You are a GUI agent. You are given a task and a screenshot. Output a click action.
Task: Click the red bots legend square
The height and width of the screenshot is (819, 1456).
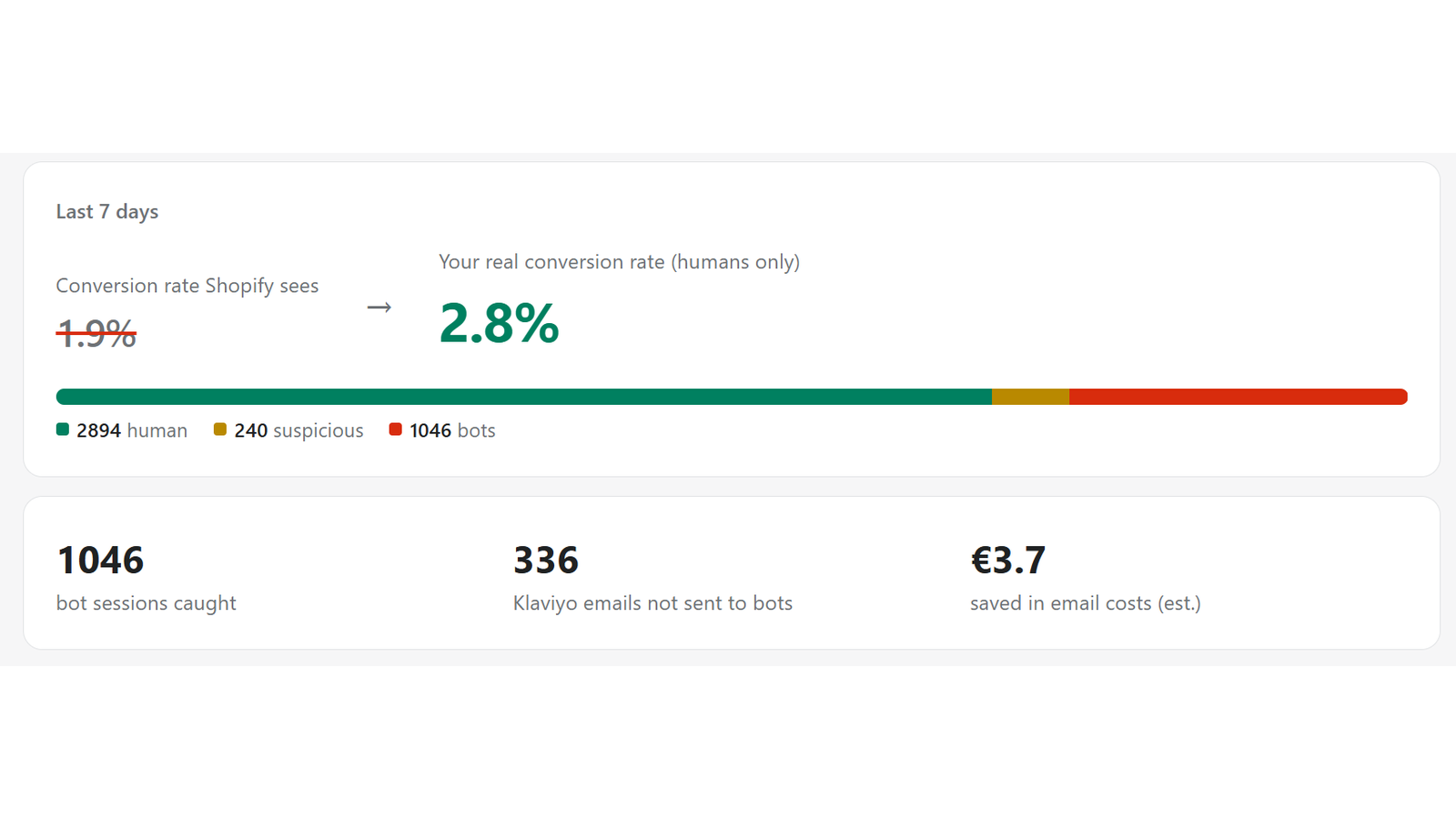396,430
